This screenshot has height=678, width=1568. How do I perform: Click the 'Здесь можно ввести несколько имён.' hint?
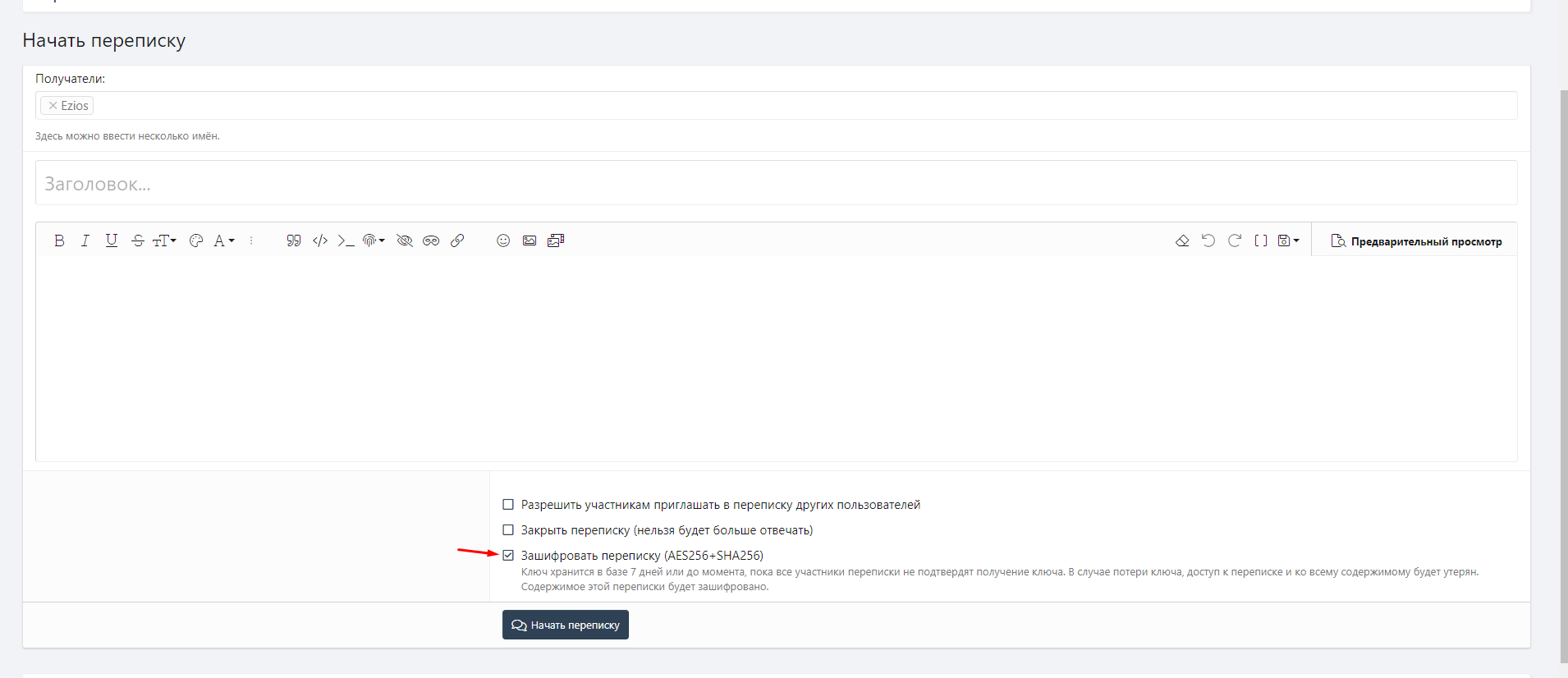(x=127, y=136)
